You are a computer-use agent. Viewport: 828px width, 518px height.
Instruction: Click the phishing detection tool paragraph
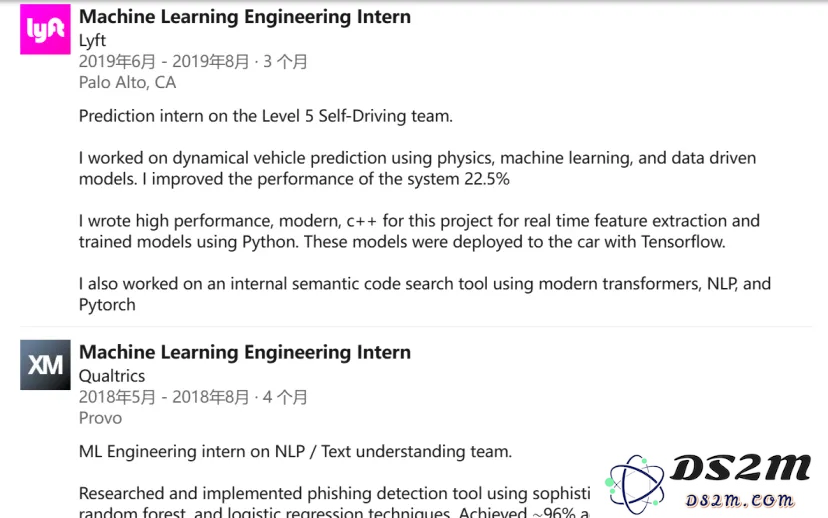(334, 502)
